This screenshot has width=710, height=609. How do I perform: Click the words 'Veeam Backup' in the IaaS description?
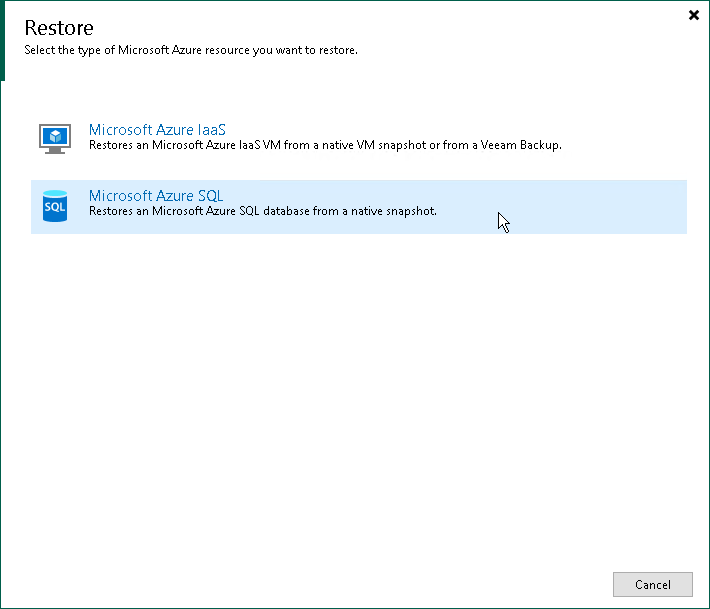point(521,145)
